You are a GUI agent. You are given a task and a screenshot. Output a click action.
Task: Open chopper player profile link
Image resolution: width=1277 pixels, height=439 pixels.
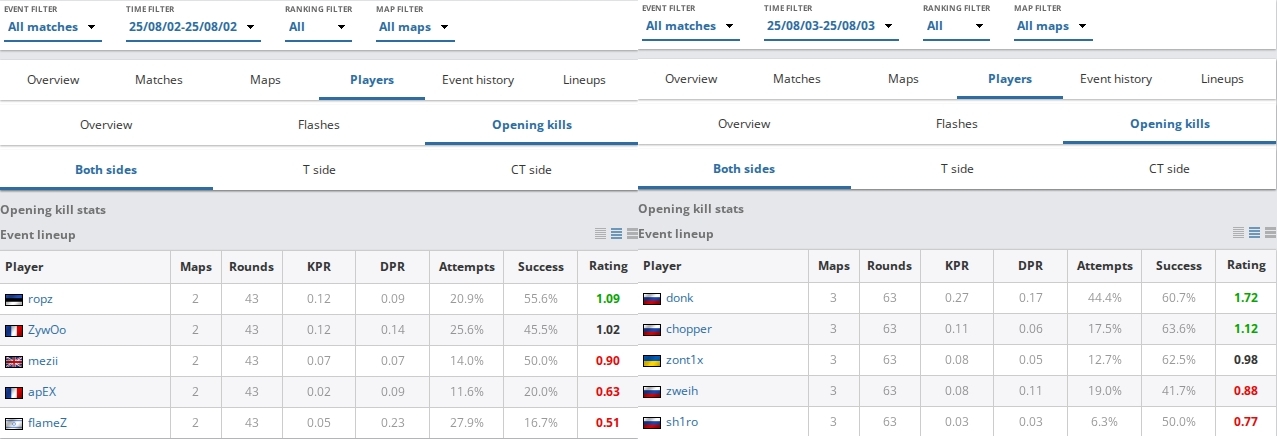click(x=689, y=330)
